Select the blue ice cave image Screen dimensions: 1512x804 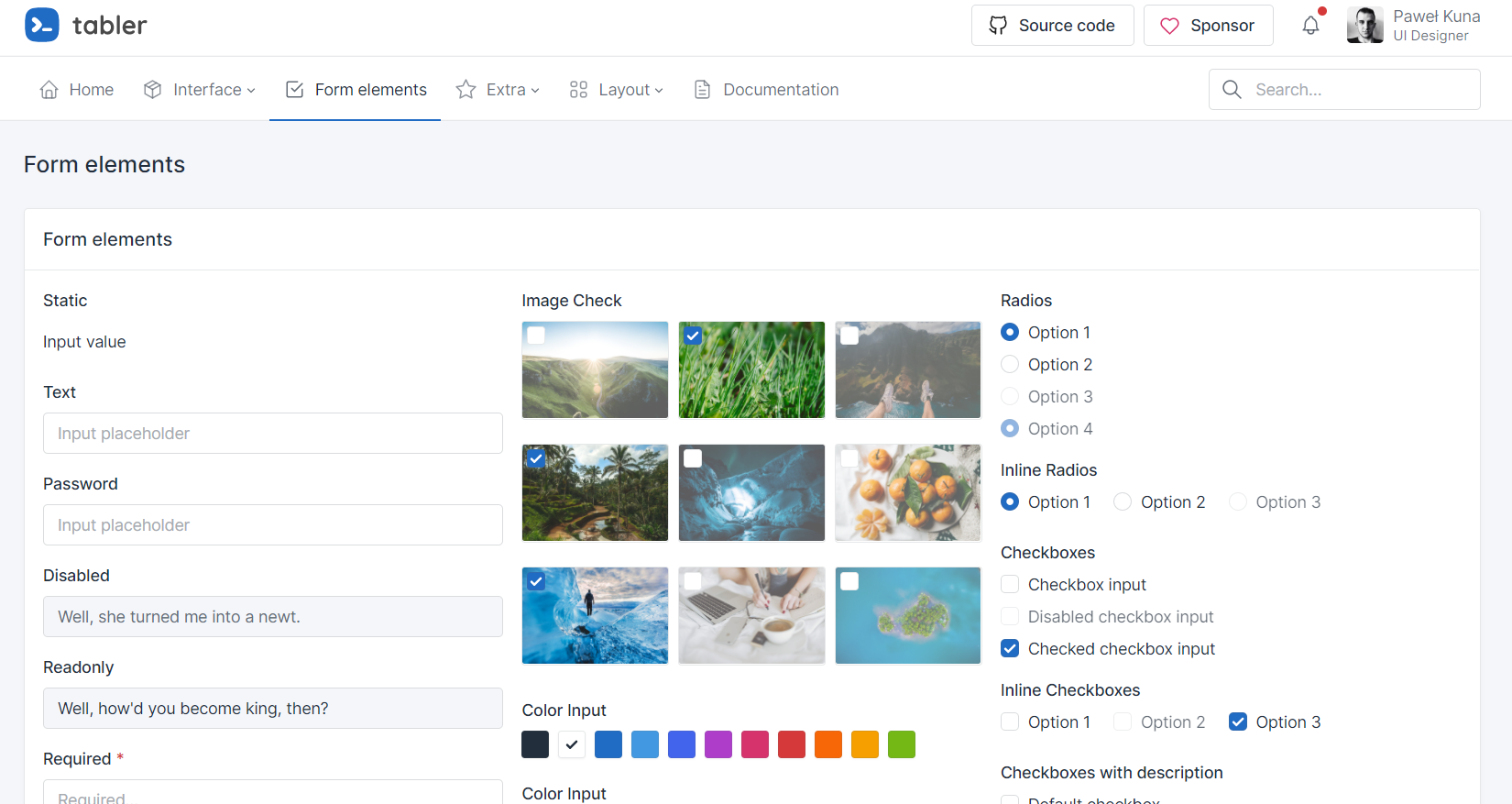point(751,492)
